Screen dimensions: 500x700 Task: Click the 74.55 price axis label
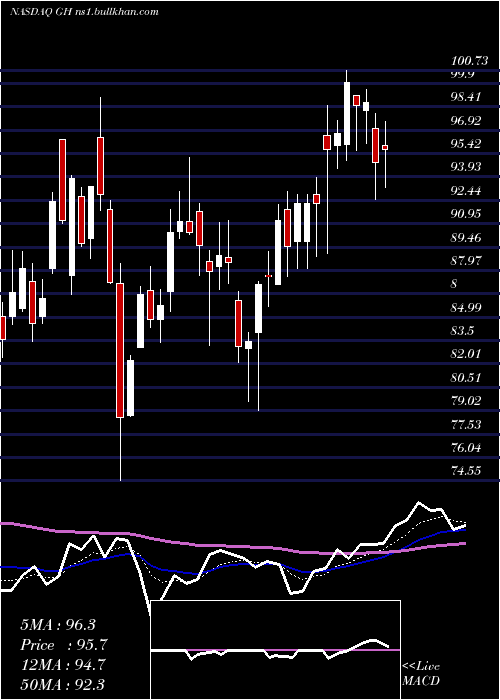pos(466,471)
